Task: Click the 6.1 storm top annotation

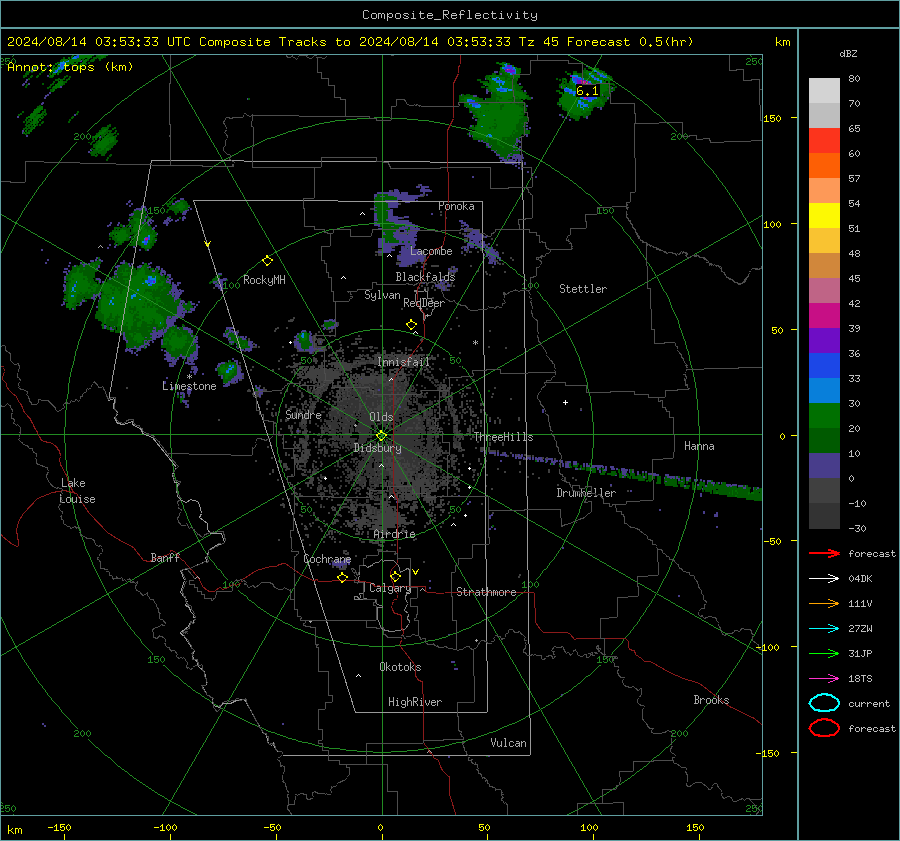Action: pyautogui.click(x=587, y=91)
